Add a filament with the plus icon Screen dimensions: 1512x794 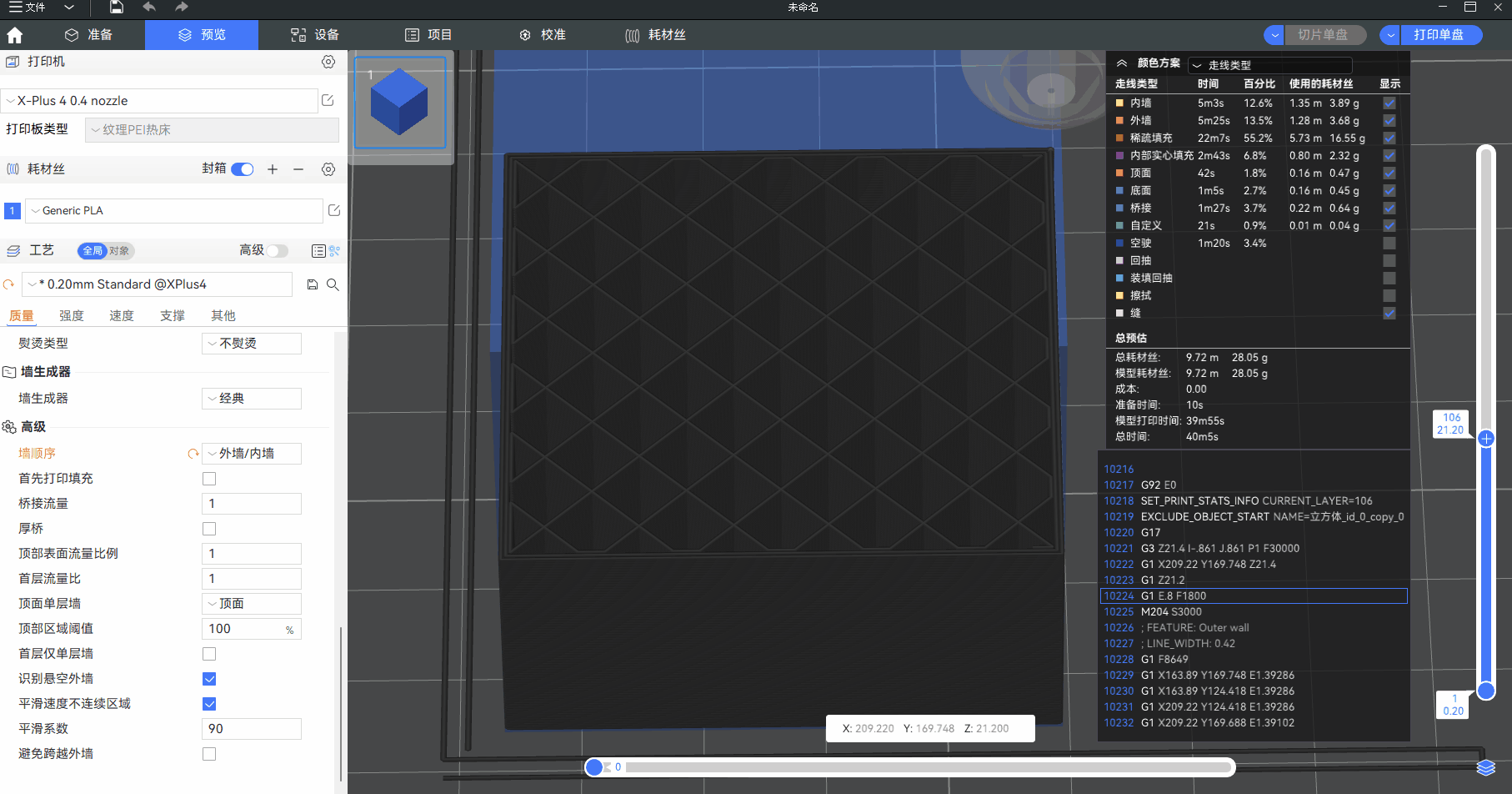click(273, 169)
